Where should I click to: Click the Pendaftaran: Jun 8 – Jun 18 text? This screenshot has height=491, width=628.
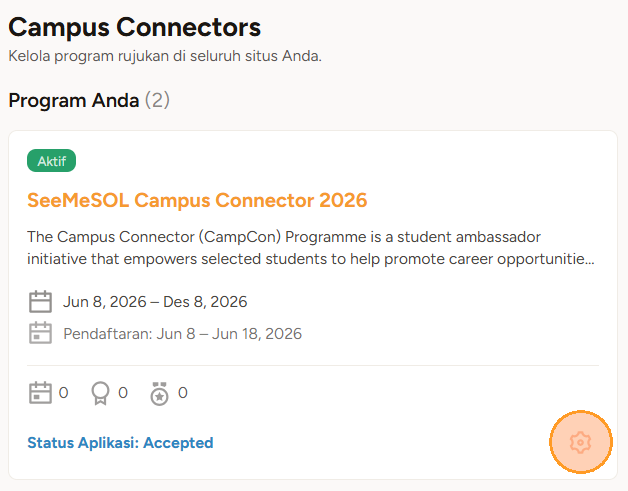click(x=182, y=334)
